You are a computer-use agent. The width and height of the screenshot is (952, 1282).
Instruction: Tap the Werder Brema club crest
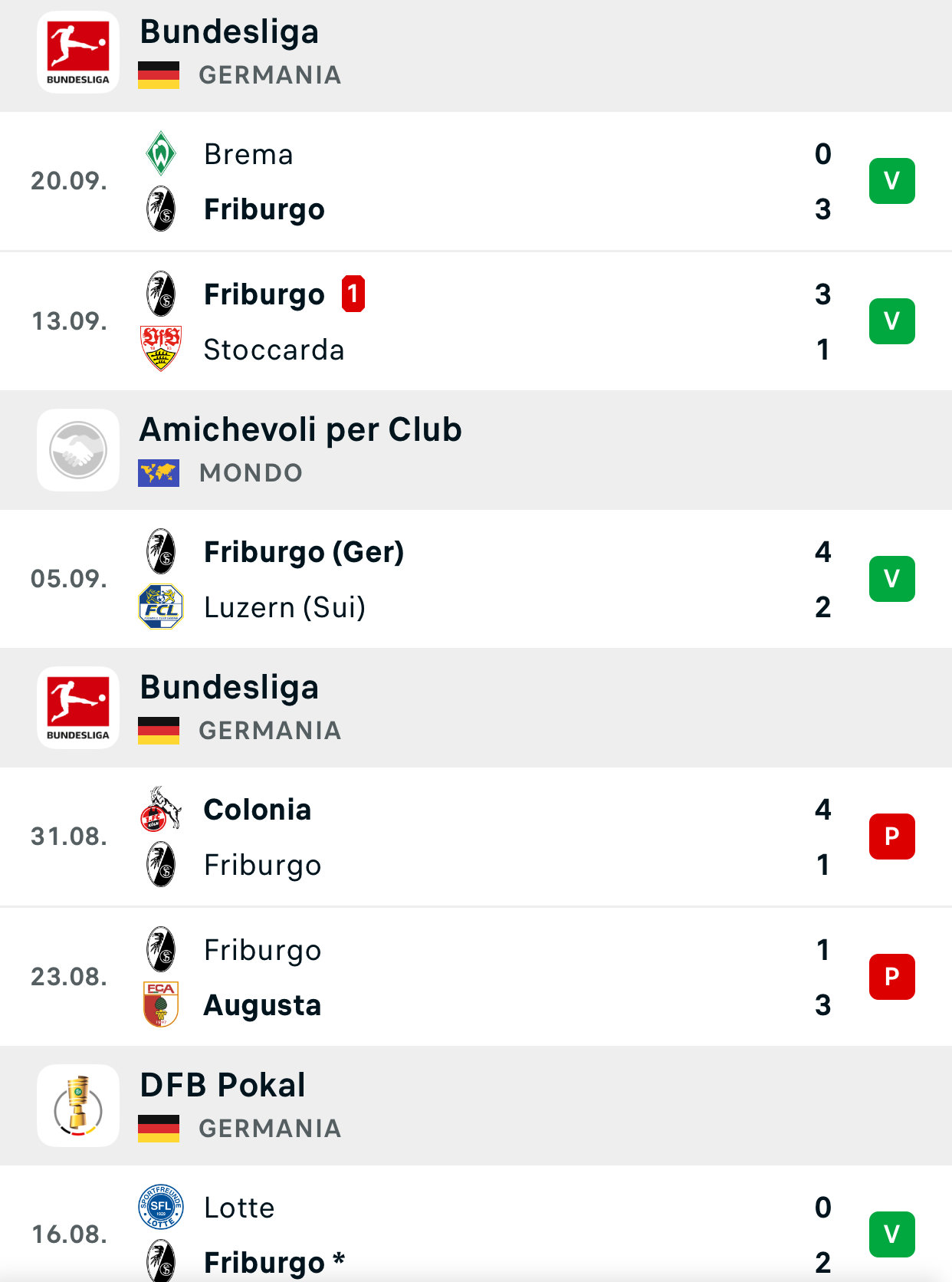[161, 153]
